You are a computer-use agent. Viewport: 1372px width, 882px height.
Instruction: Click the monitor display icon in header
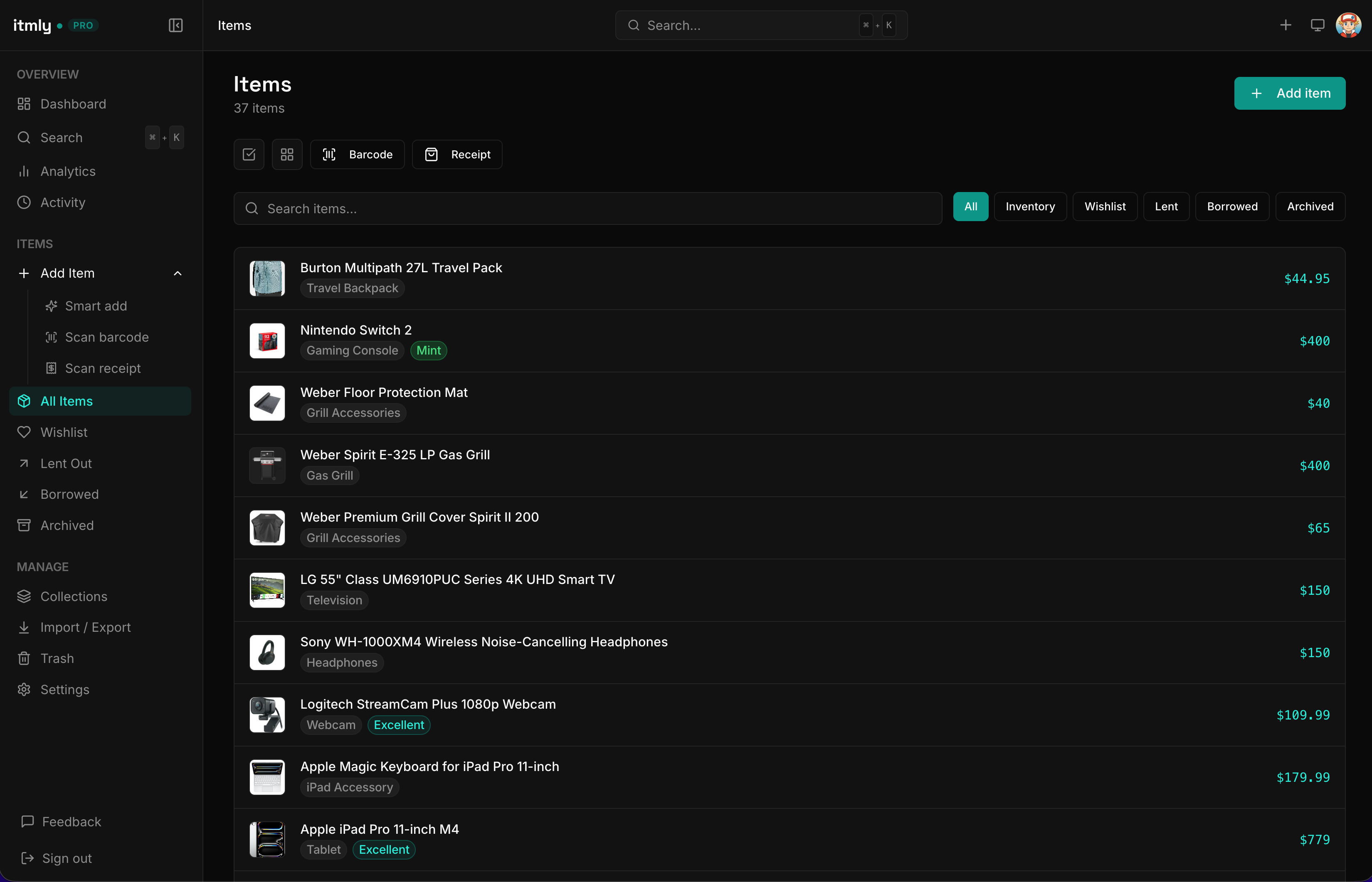[1317, 25]
